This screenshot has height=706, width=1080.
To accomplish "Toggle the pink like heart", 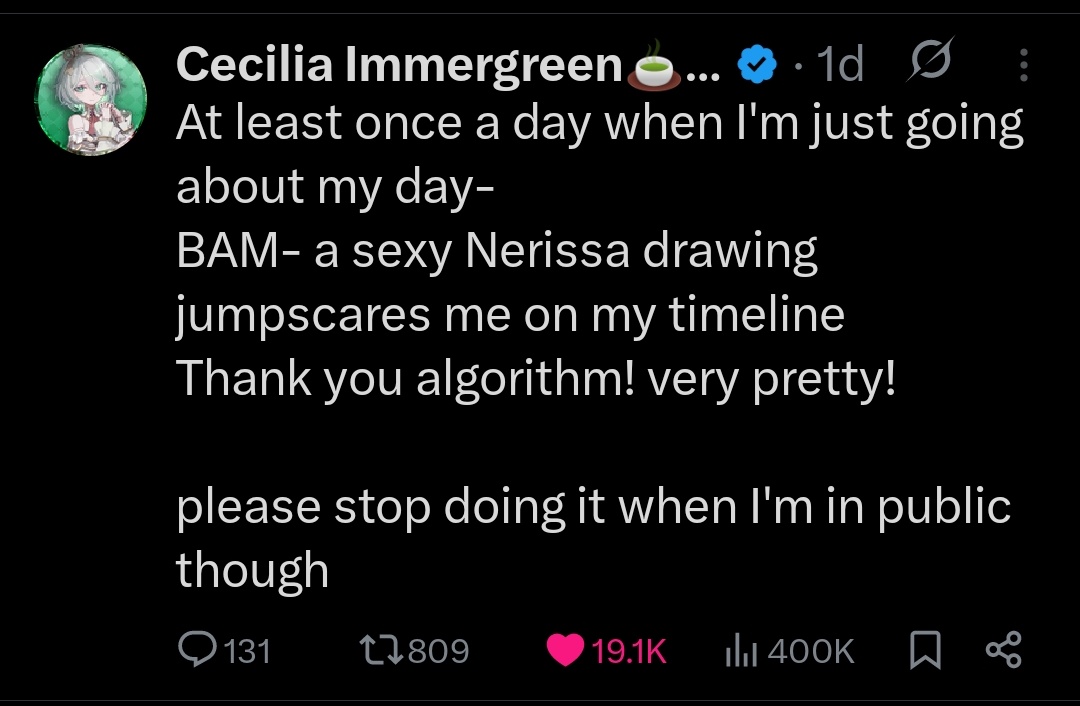I will [x=566, y=652].
